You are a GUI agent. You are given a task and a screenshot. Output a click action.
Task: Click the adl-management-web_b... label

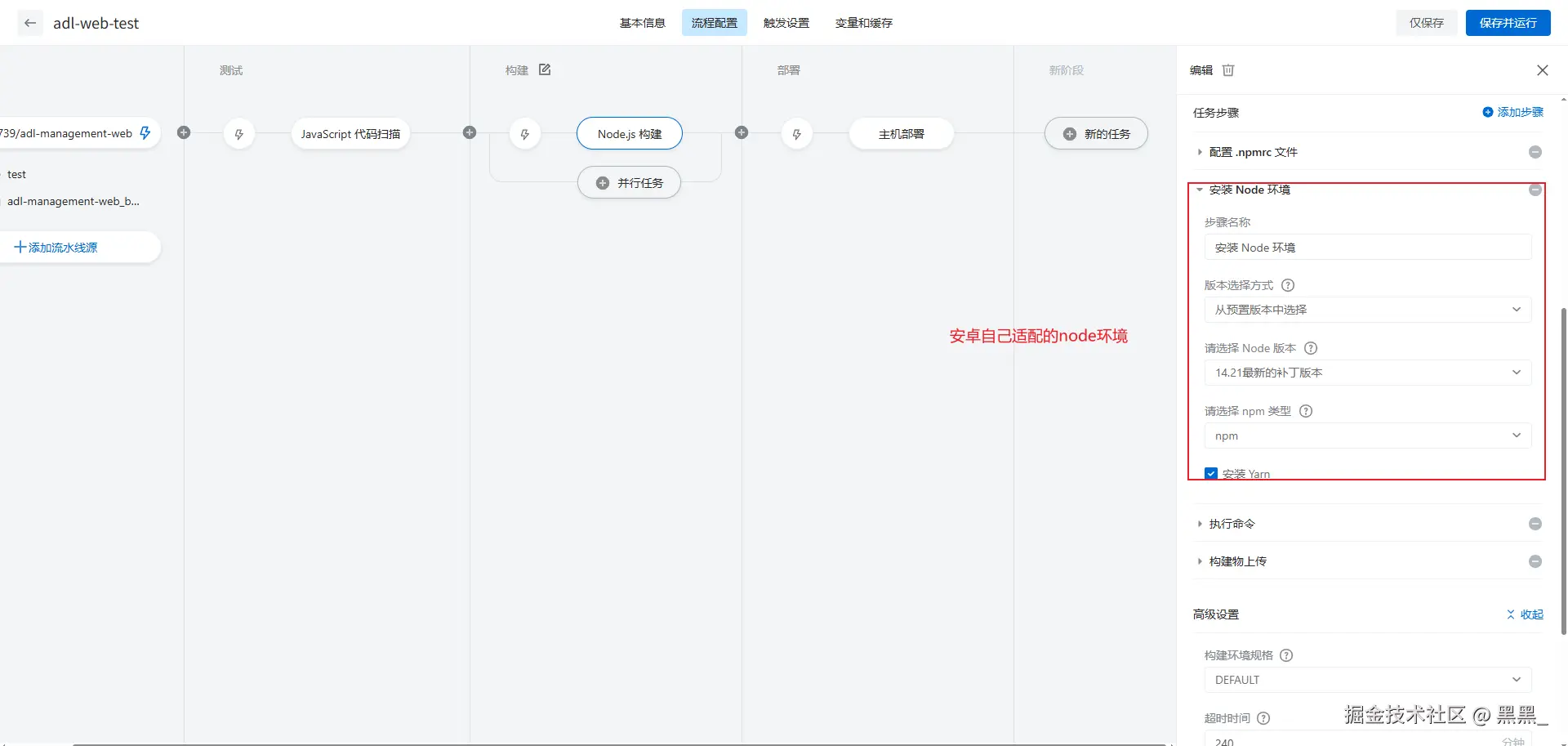pyautogui.click(x=73, y=201)
